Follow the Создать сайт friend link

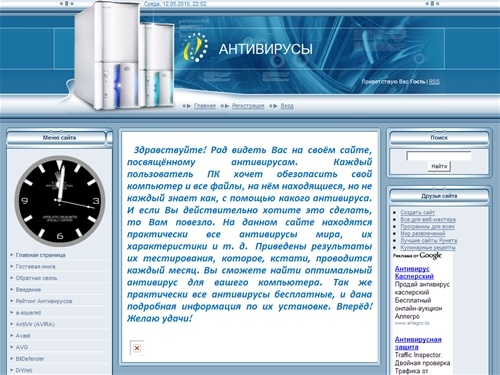[417, 212]
